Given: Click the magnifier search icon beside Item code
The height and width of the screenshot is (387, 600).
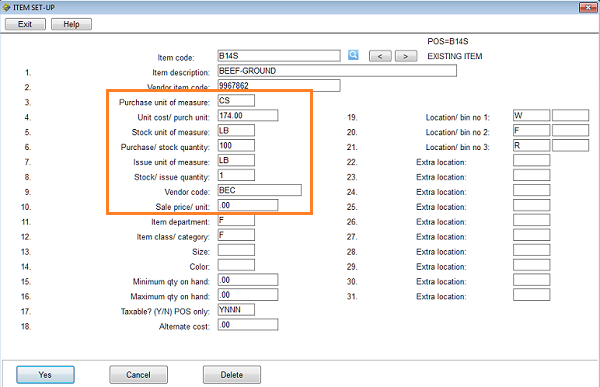Looking at the screenshot, I should (x=353, y=55).
